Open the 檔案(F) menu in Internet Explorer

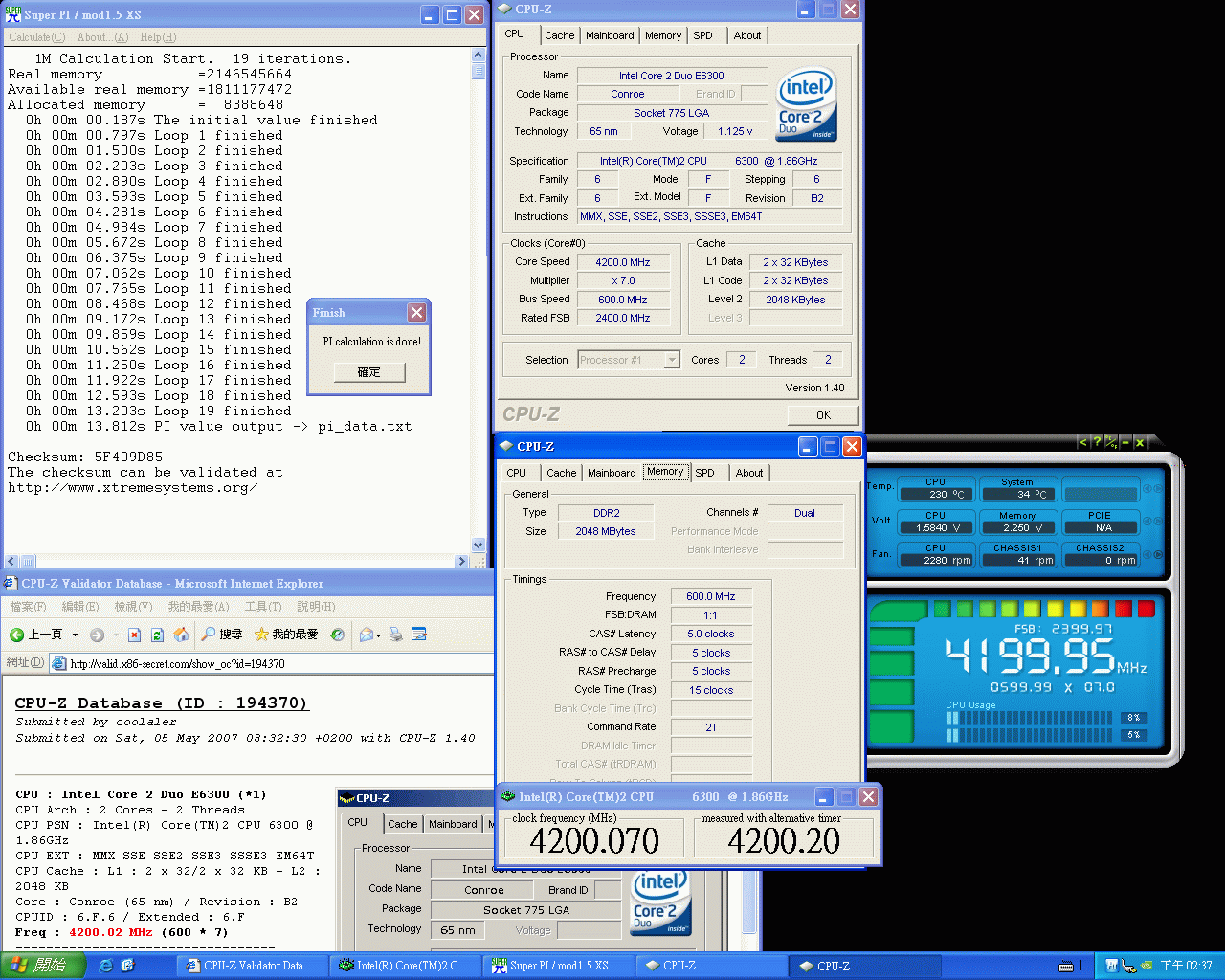(x=28, y=607)
